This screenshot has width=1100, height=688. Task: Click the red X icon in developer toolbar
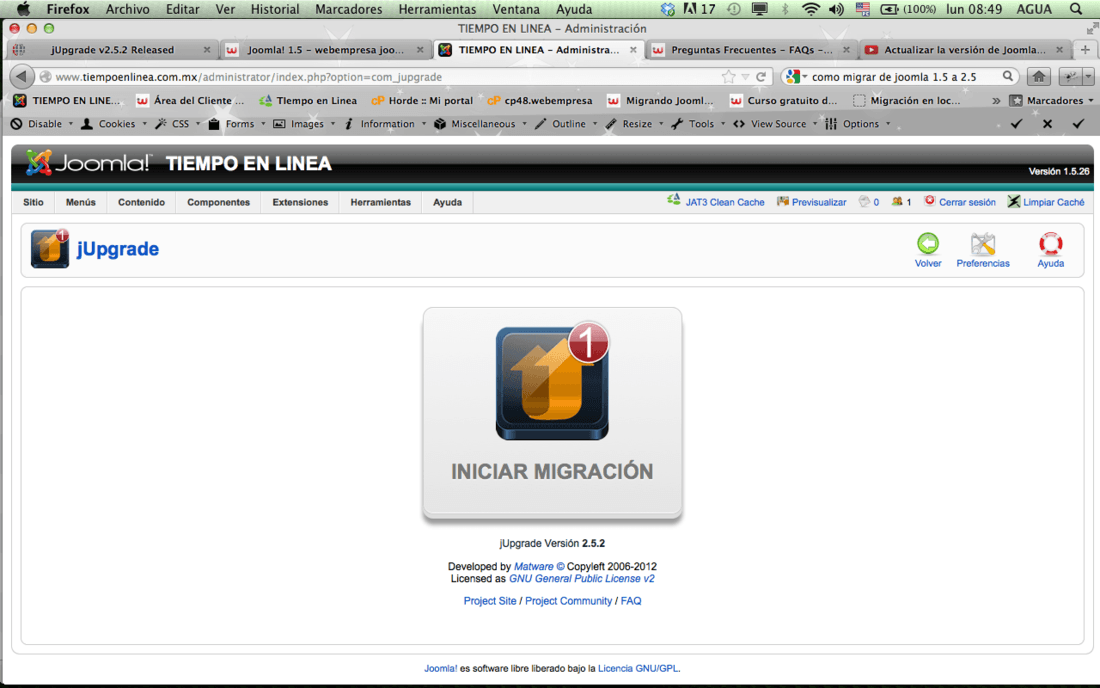tap(1047, 123)
